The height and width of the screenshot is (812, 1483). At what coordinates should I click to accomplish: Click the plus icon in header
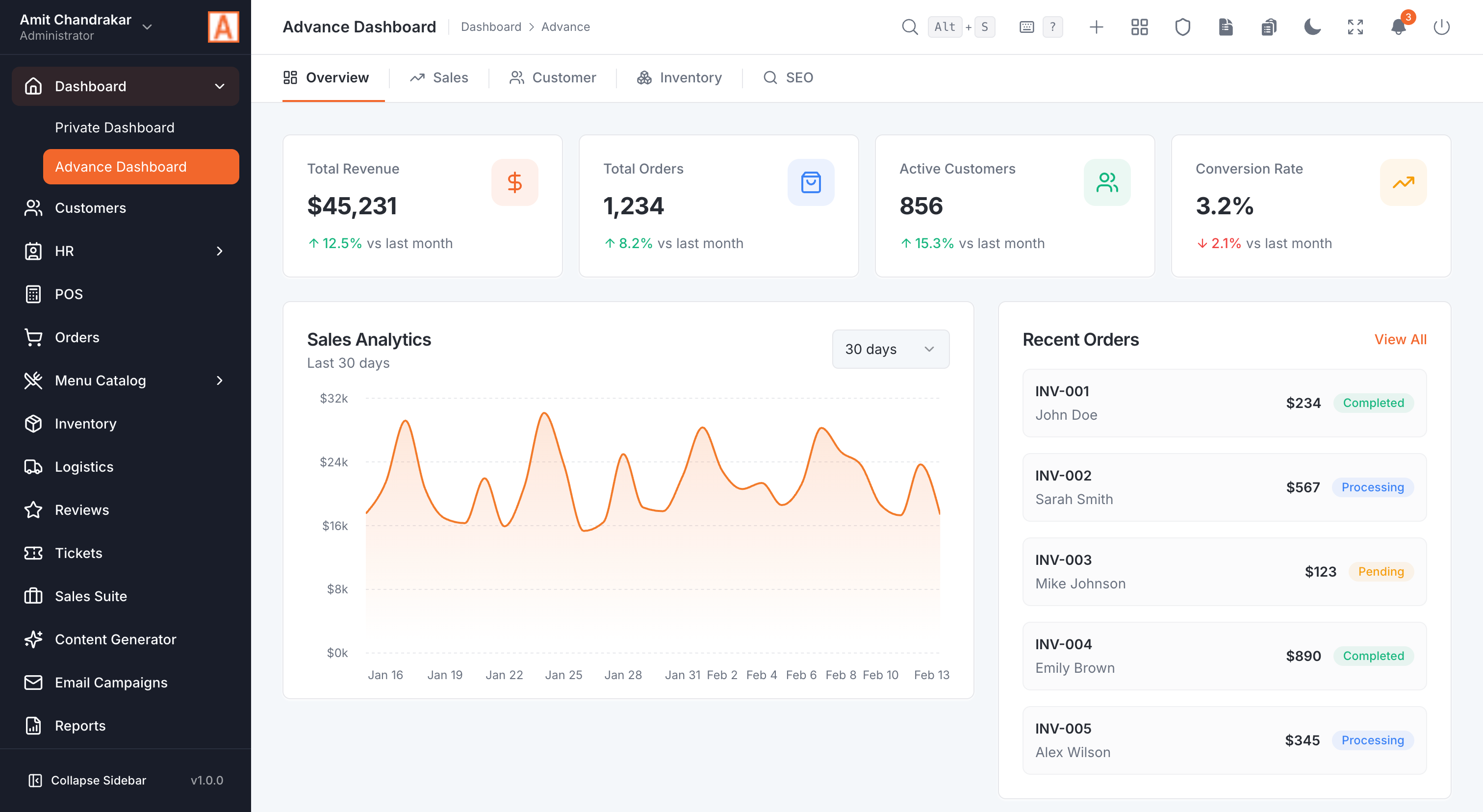click(1096, 27)
